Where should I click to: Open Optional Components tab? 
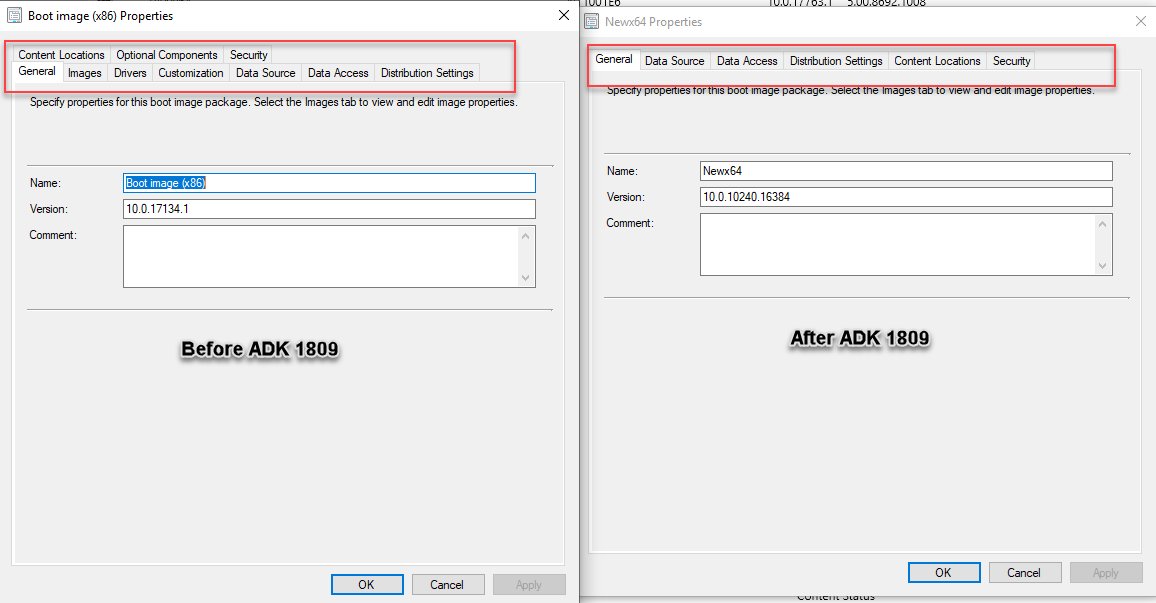(x=167, y=55)
